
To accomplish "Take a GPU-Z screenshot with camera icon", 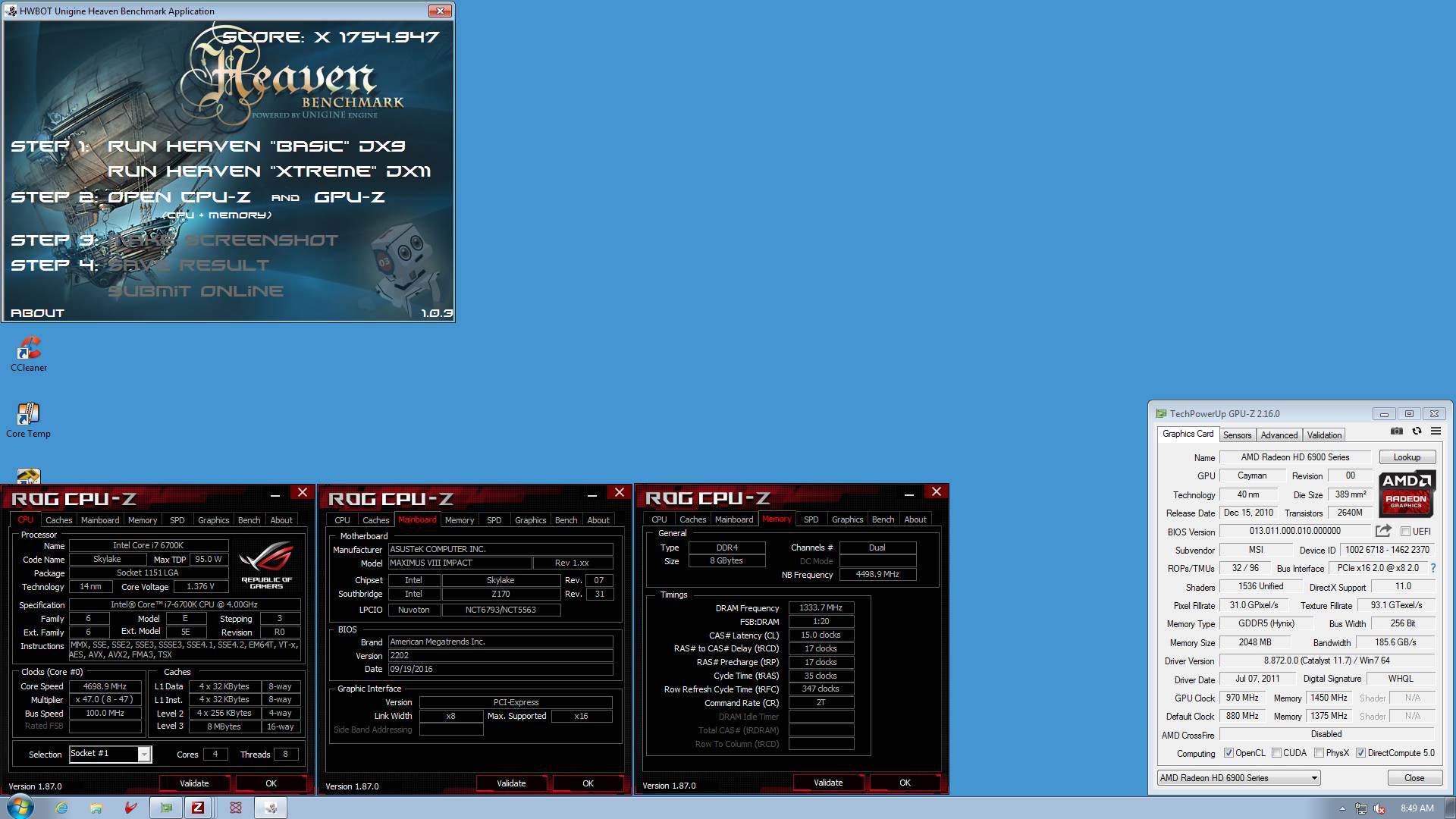I will tap(1397, 431).
